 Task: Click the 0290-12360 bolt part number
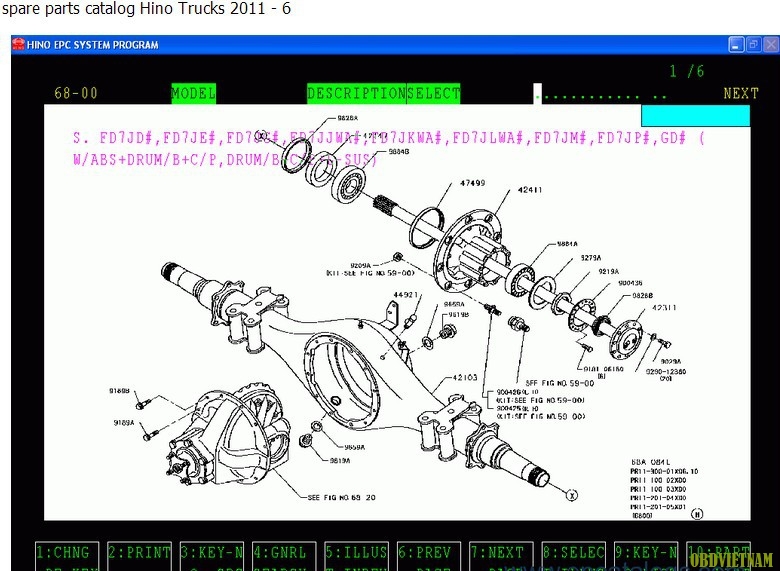click(666, 372)
